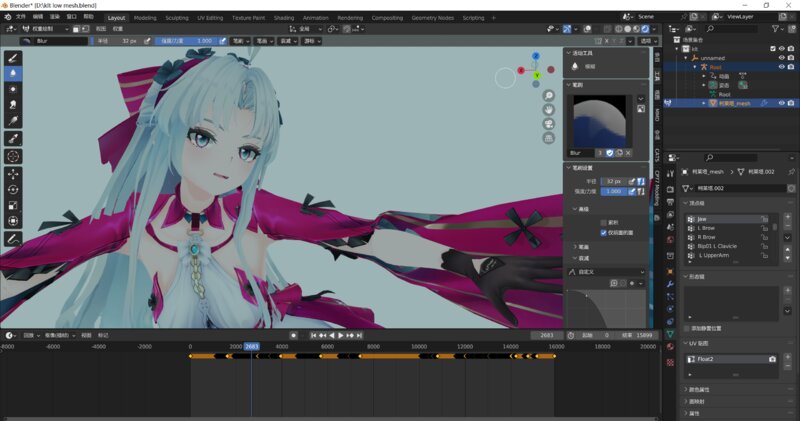Select the Rotate tool
The width and height of the screenshot is (800, 421).
pos(13,190)
